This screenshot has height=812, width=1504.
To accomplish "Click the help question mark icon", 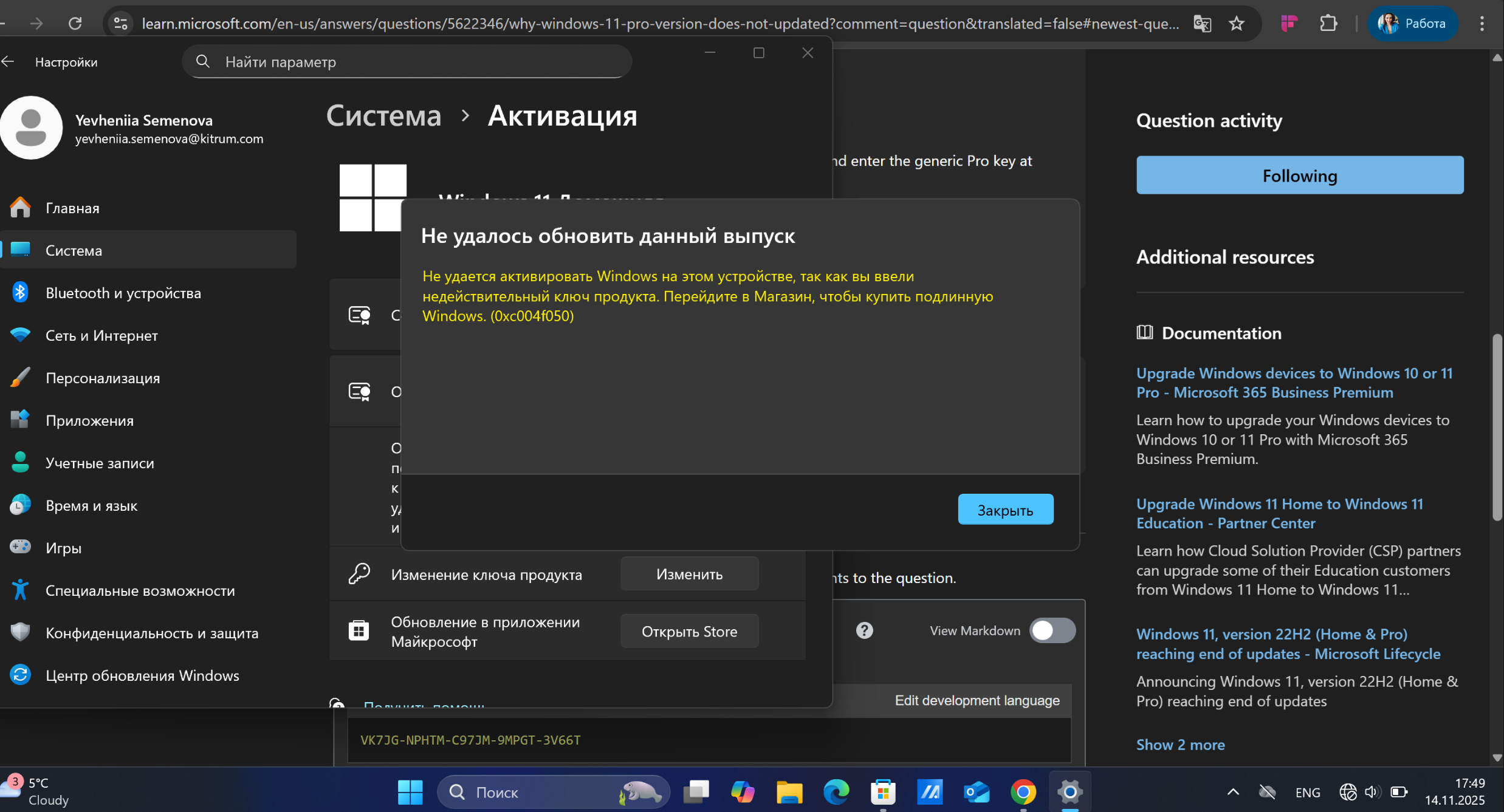I will pyautogui.click(x=864, y=630).
